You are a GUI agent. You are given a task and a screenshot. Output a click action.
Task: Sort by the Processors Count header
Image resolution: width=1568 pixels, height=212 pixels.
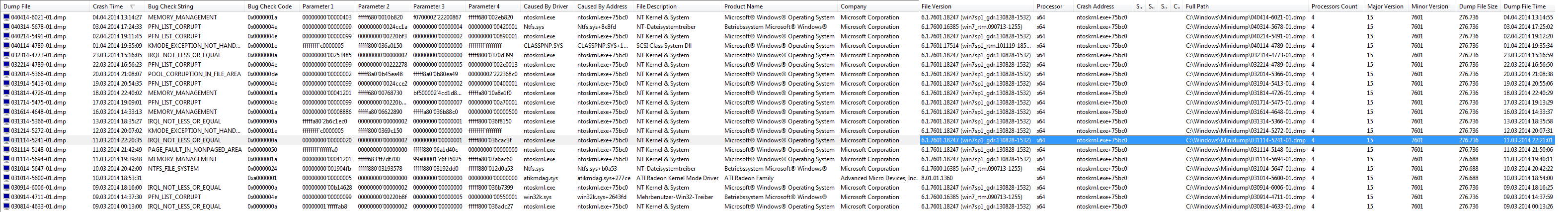[1336, 6]
